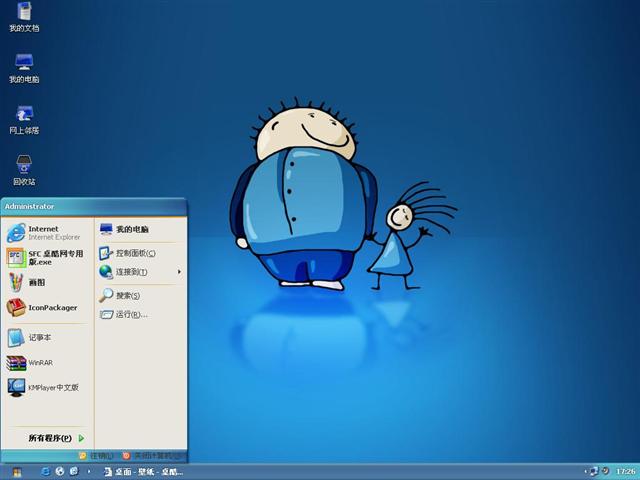Expand 所有程序(P) all programs
The image size is (640, 480).
[x=56, y=438]
